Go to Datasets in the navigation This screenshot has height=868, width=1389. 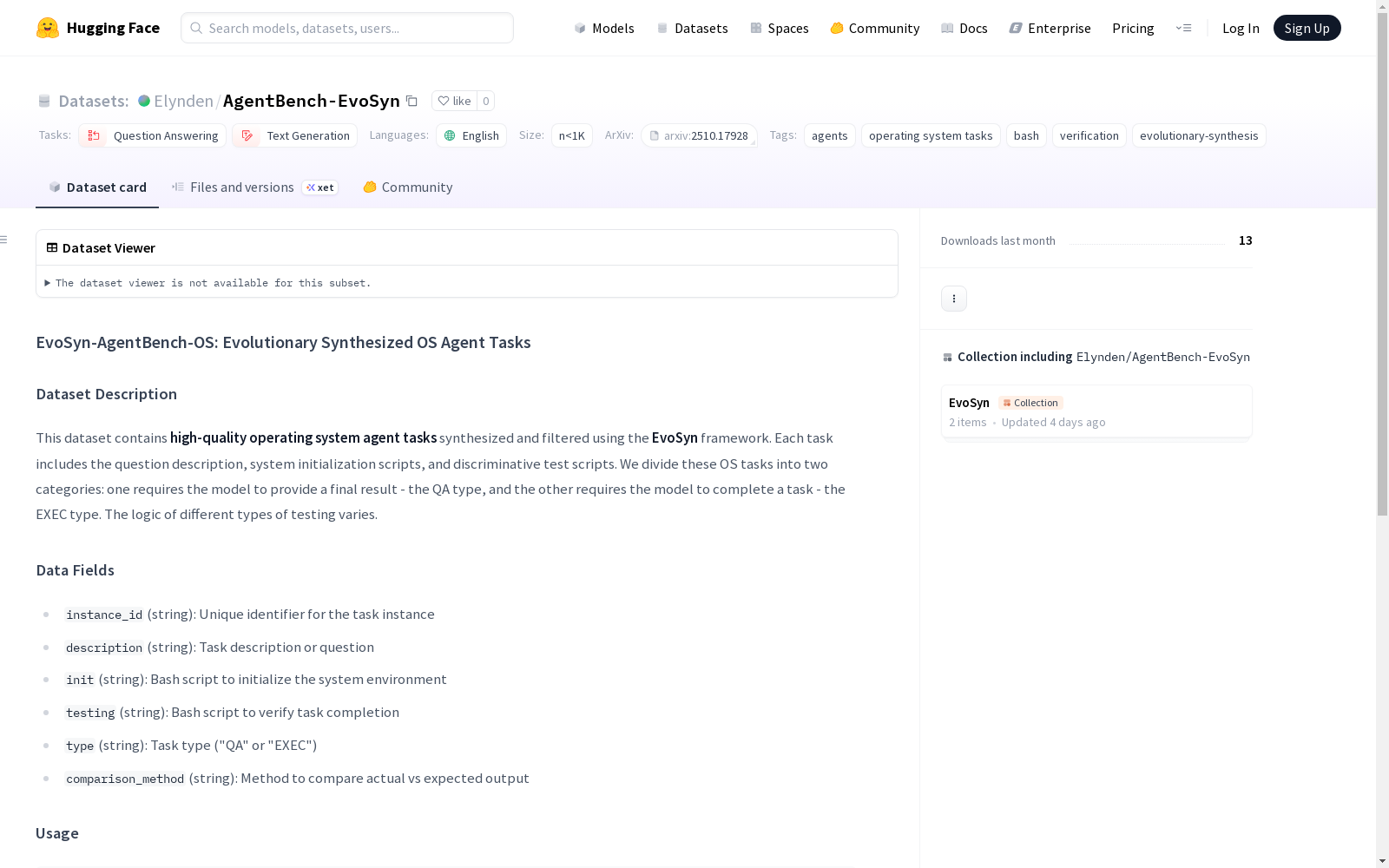click(692, 28)
